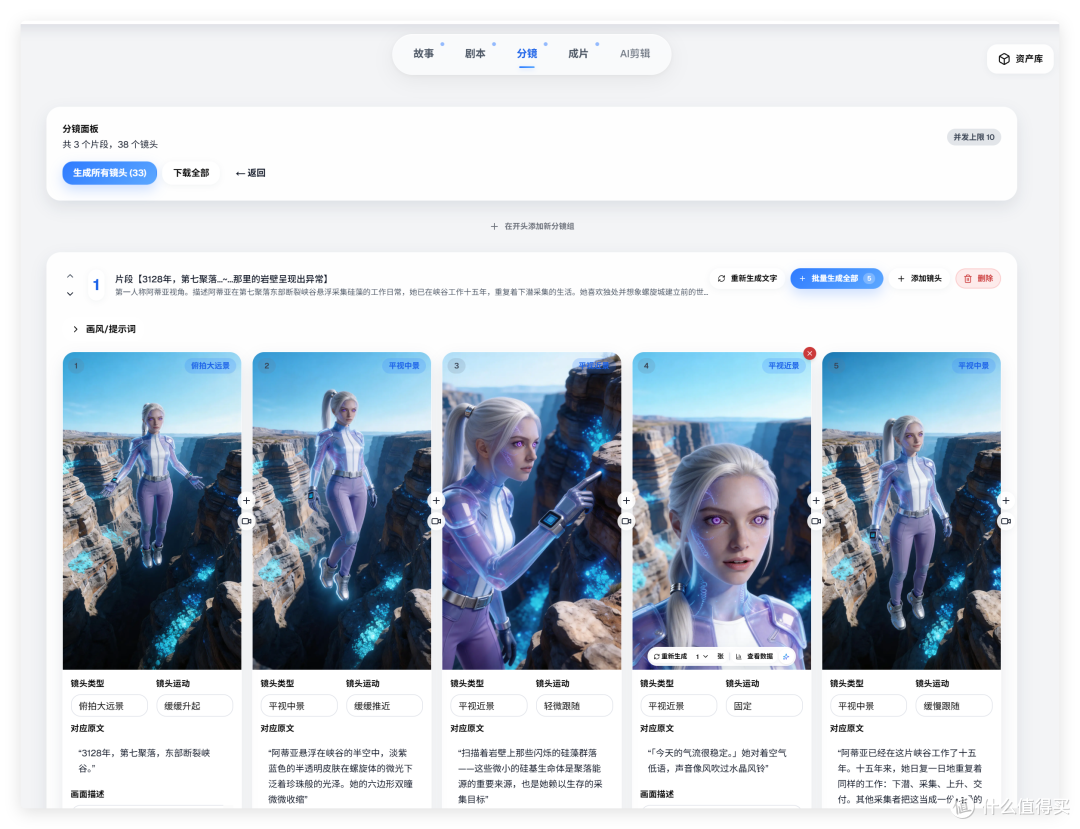Switch to the 故事 tab

coord(424,54)
